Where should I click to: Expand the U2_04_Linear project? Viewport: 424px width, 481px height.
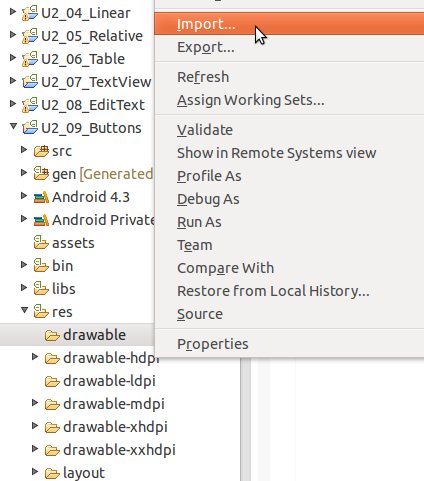[13, 12]
